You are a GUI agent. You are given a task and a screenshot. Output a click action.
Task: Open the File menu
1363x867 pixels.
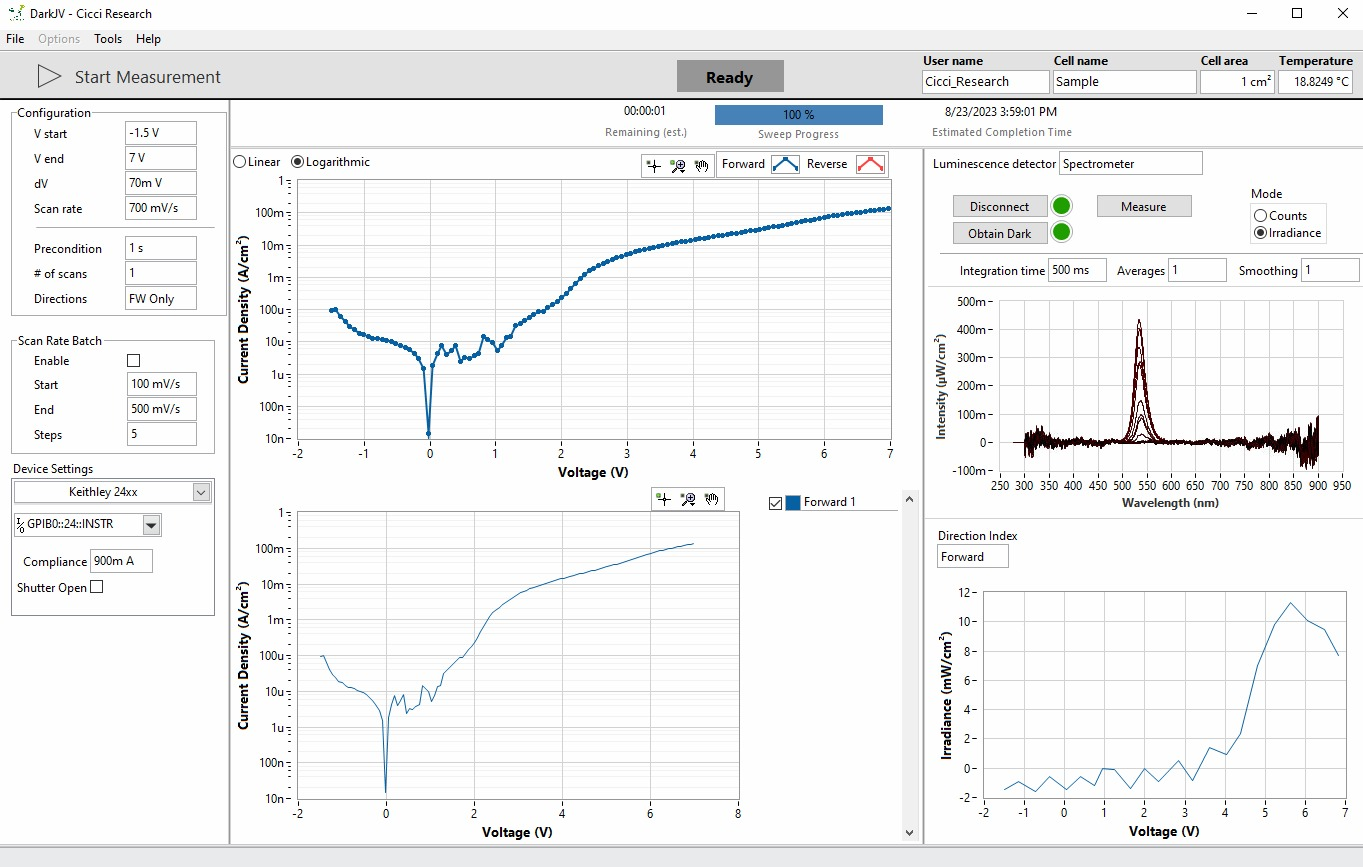tap(15, 39)
